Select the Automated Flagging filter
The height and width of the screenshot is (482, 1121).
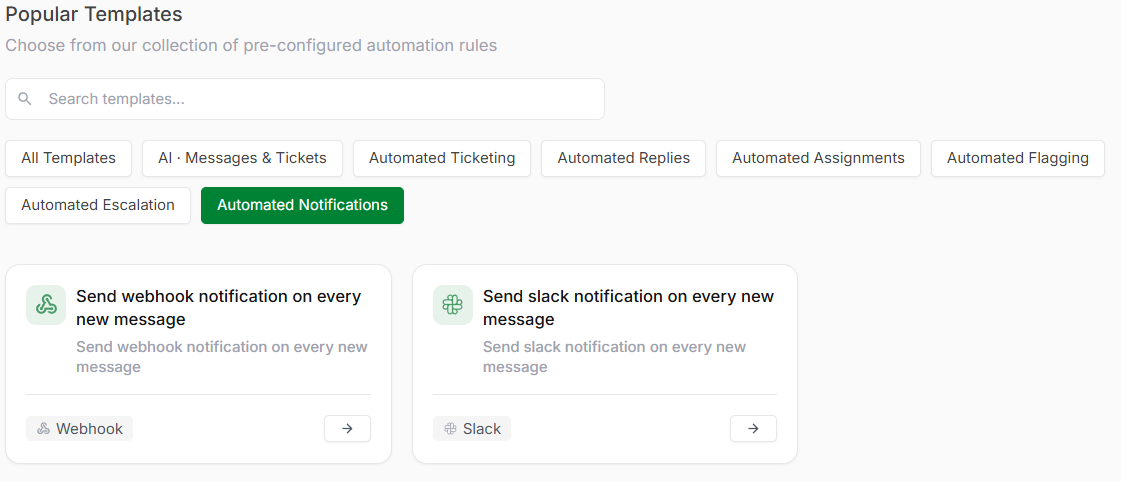click(x=1018, y=158)
